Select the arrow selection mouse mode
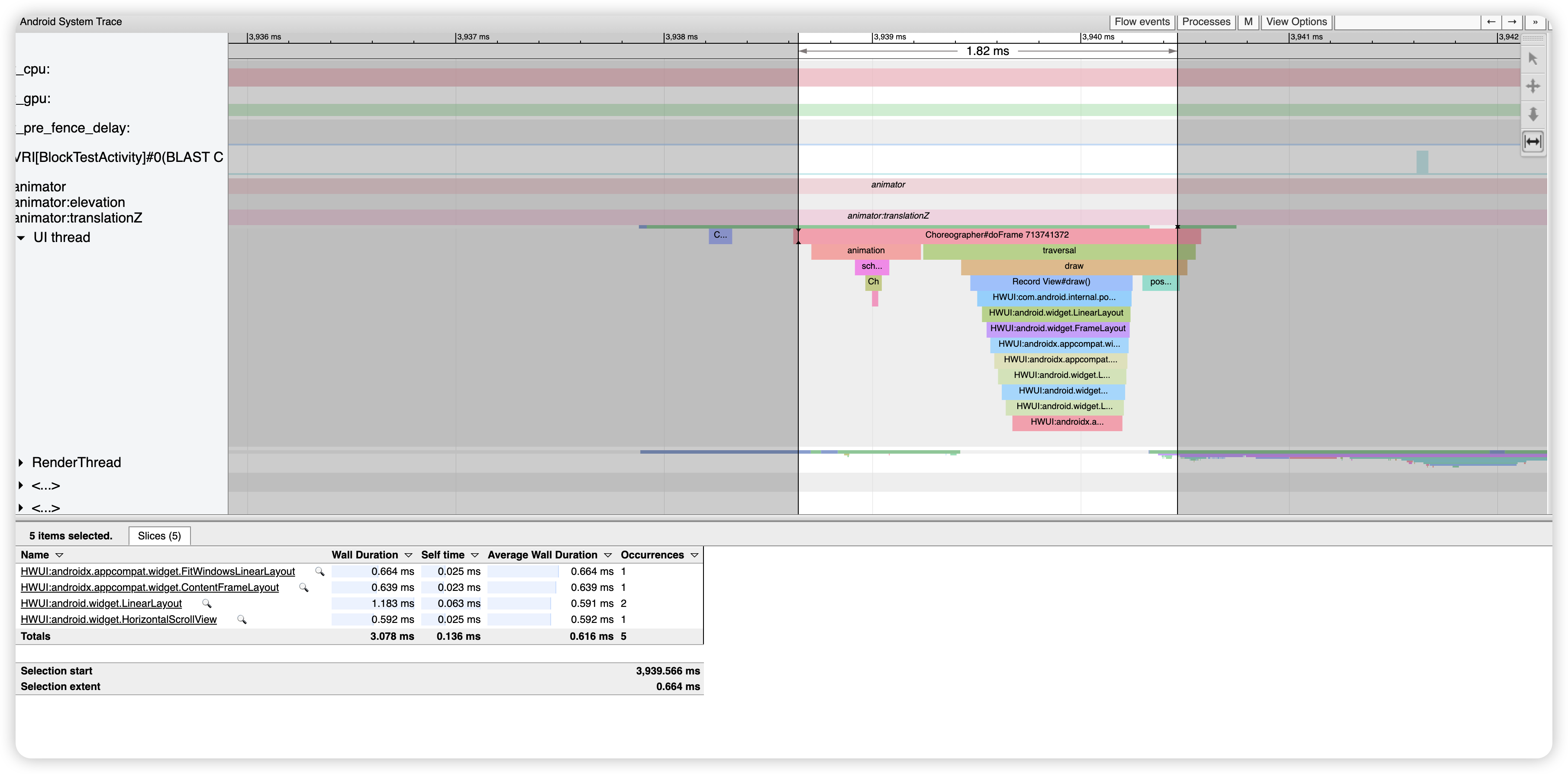Viewport: 1568px width, 774px height. (x=1533, y=59)
